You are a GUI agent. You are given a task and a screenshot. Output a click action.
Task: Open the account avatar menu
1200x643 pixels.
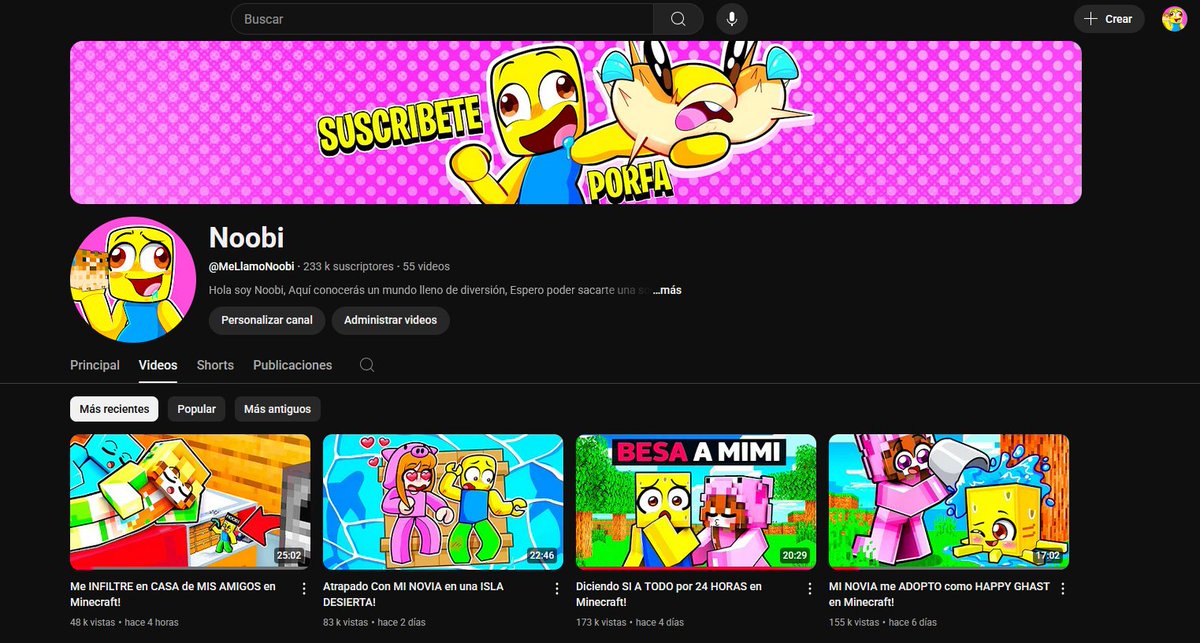[1174, 19]
